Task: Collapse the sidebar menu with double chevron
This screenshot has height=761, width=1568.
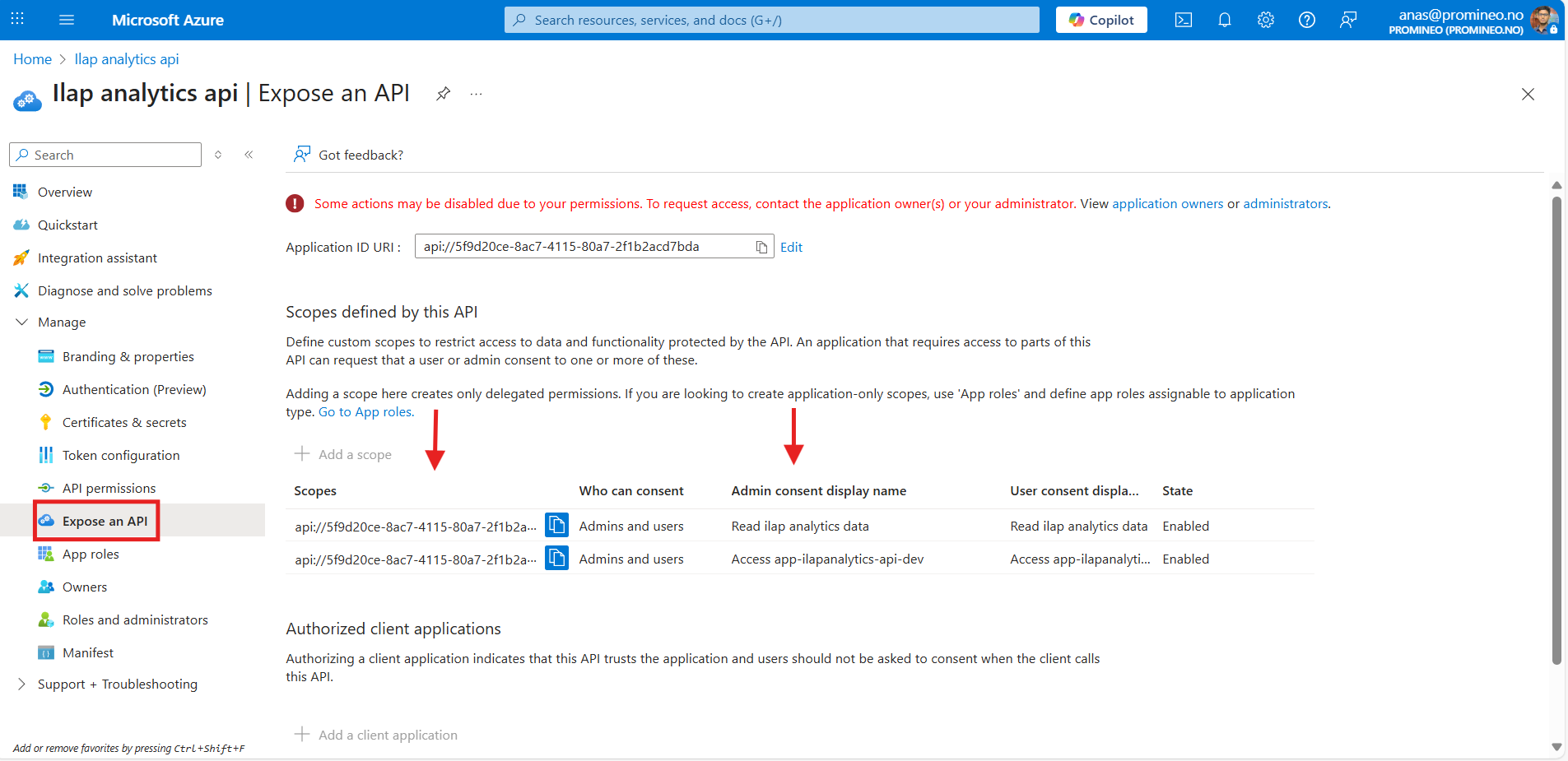Action: 249,155
